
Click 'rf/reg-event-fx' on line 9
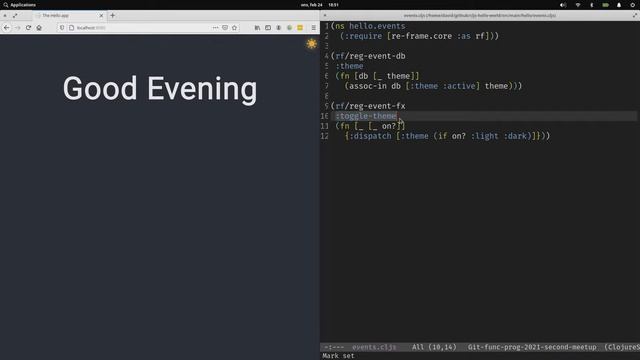coord(370,106)
